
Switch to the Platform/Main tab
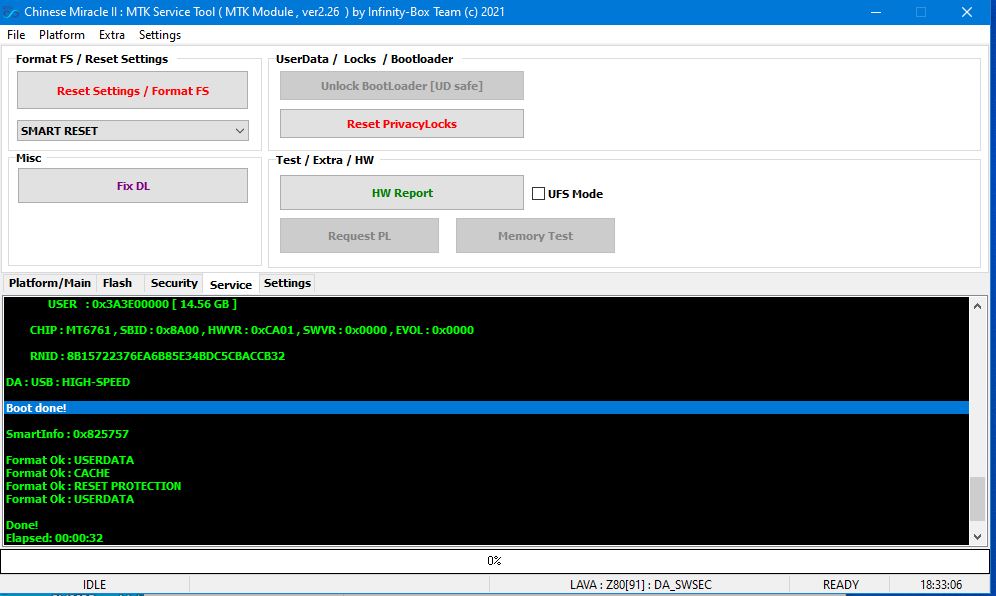[x=50, y=283]
